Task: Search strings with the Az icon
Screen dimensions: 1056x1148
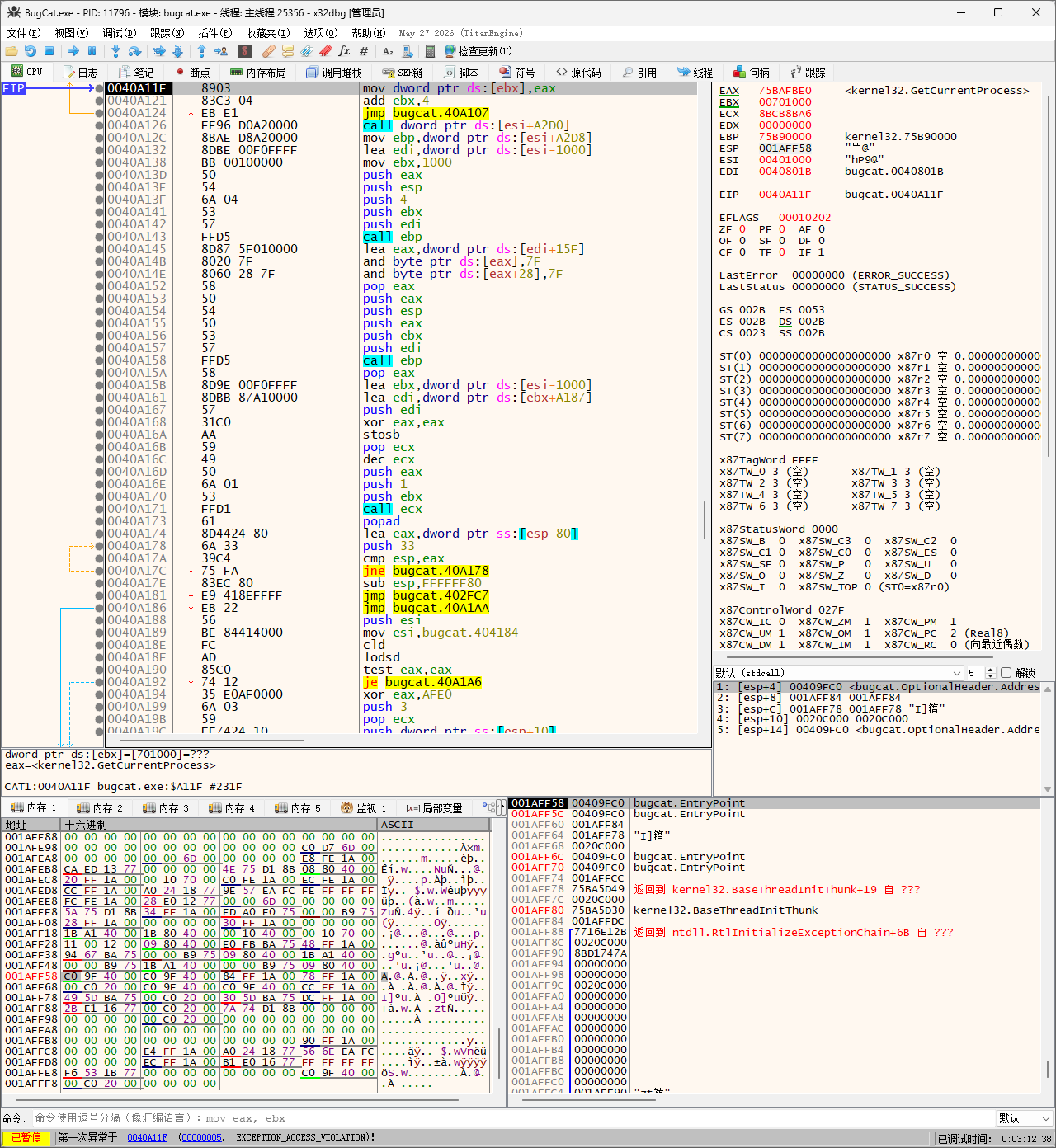Action: tap(388, 51)
